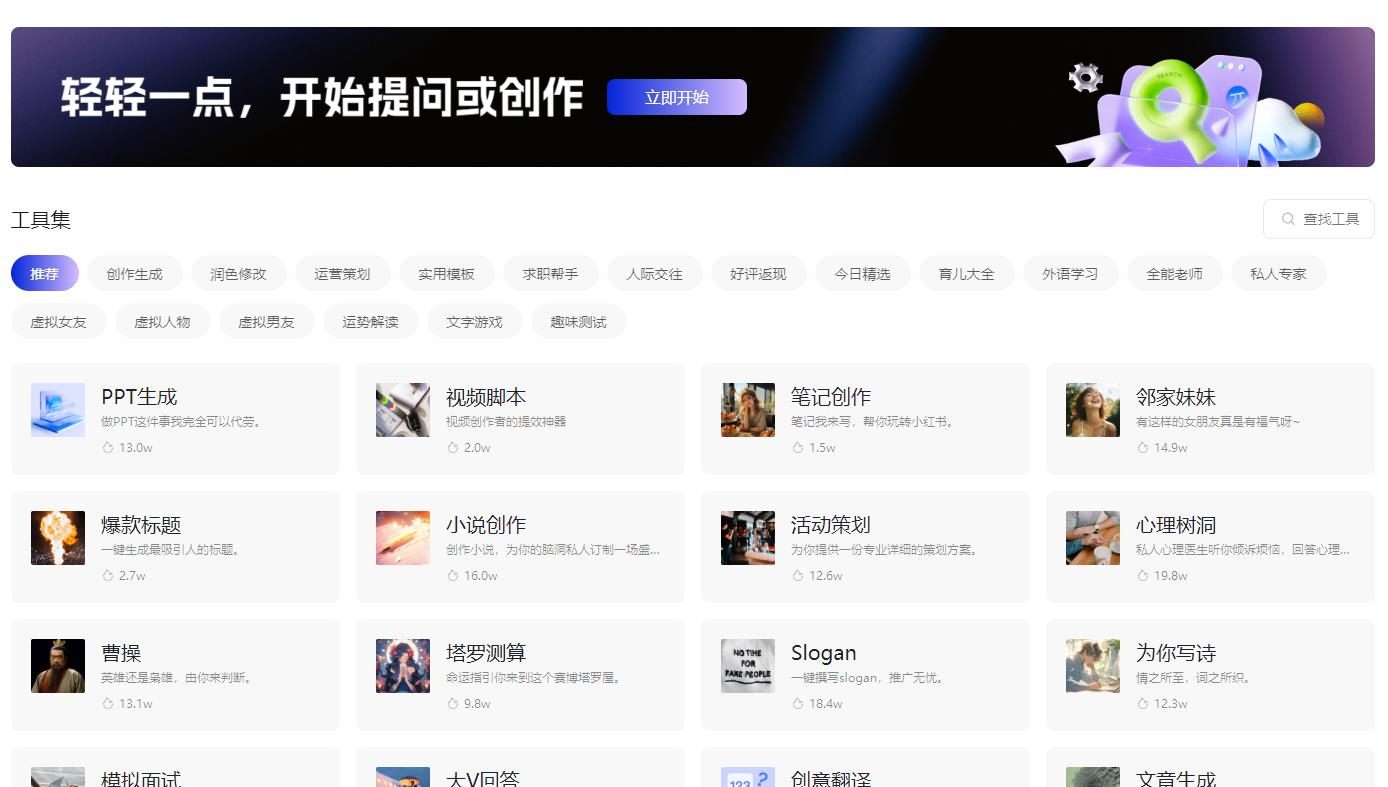The height and width of the screenshot is (787, 1388).
Task: Click the 小说创作 thumbnail image
Action: tap(403, 538)
